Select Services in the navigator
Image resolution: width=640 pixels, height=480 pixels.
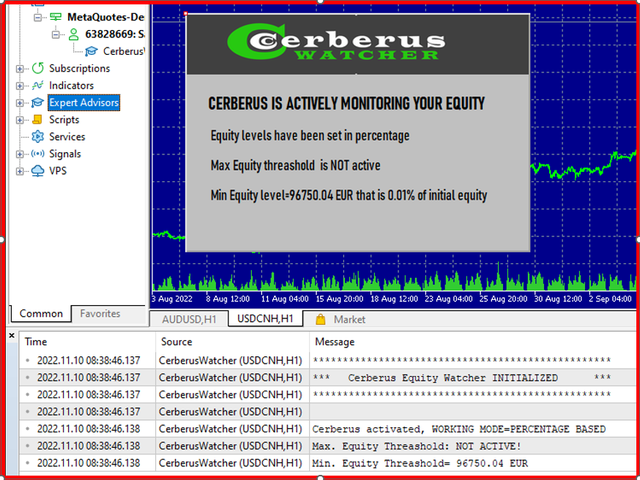coord(67,136)
